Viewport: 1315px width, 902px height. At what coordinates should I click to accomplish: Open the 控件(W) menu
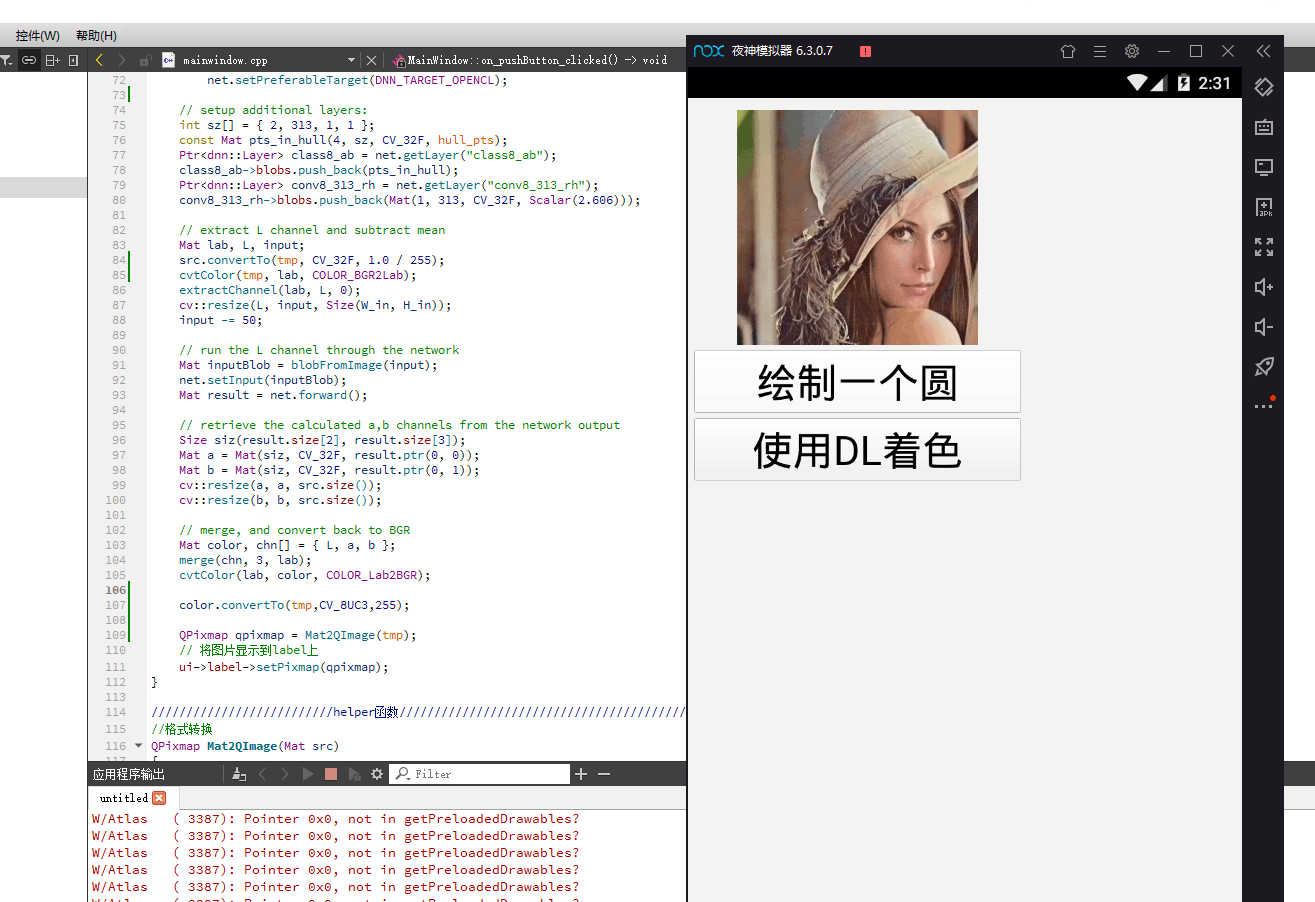pos(38,36)
